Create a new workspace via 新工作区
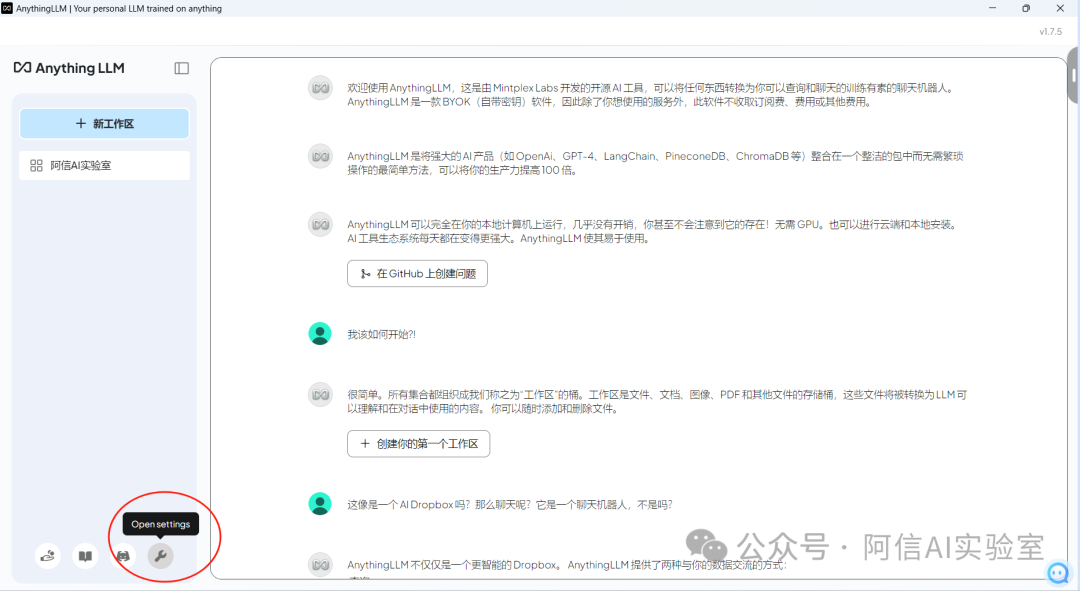The height and width of the screenshot is (591, 1080). (x=104, y=123)
